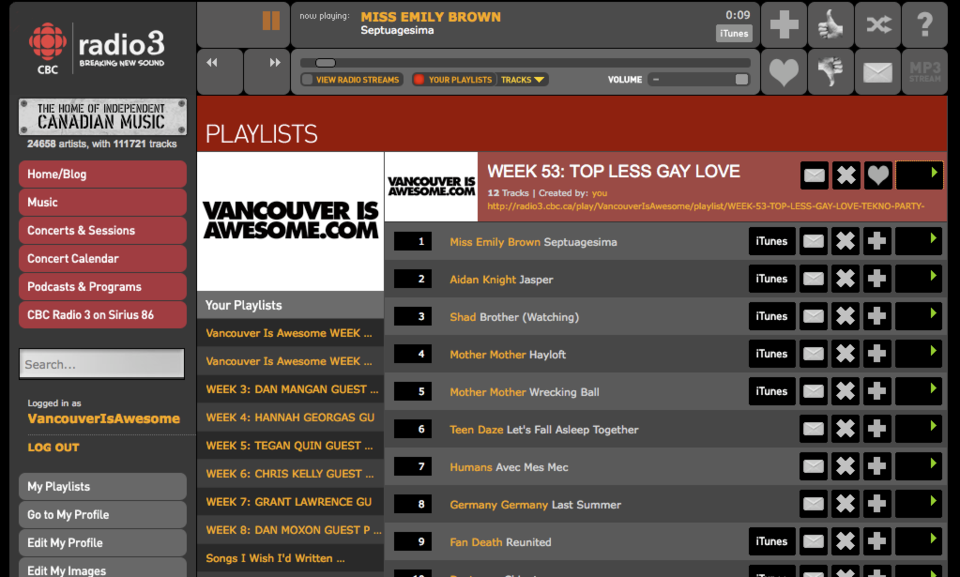The height and width of the screenshot is (577, 960).
Task: Shuffle the playback order
Action: (x=878, y=25)
